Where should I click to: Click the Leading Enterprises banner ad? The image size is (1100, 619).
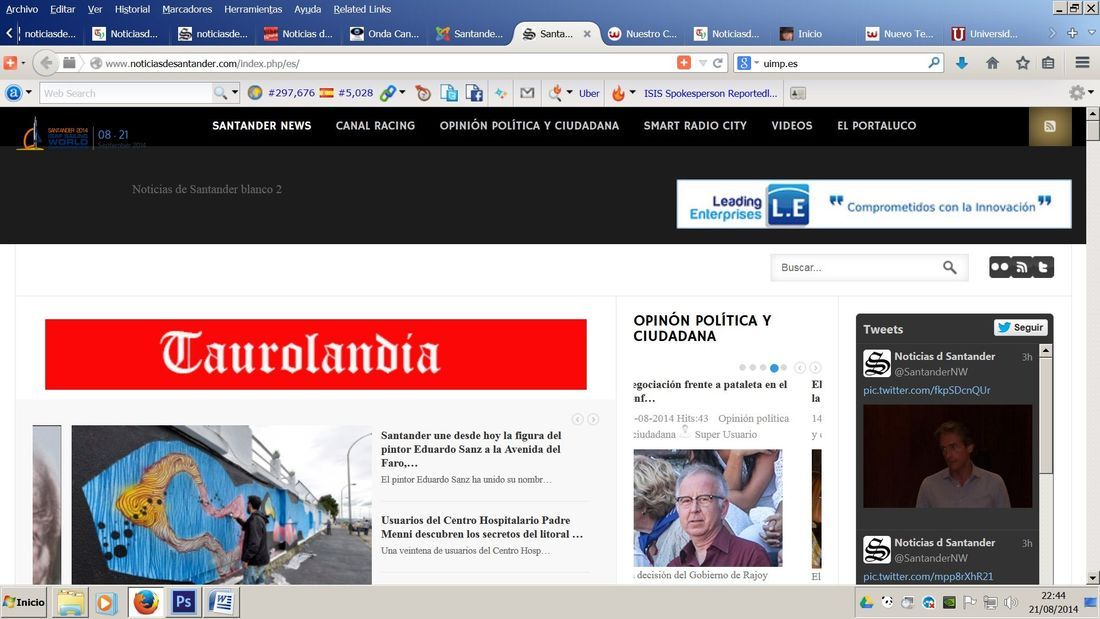873,204
